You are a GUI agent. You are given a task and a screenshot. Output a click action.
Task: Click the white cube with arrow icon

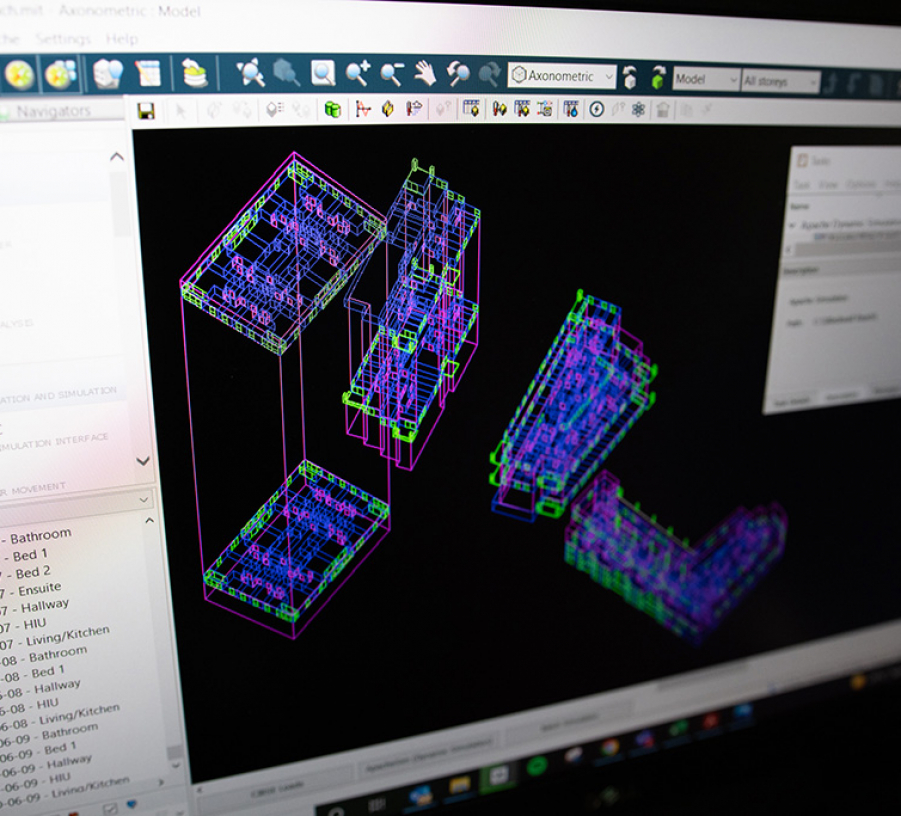[630, 76]
